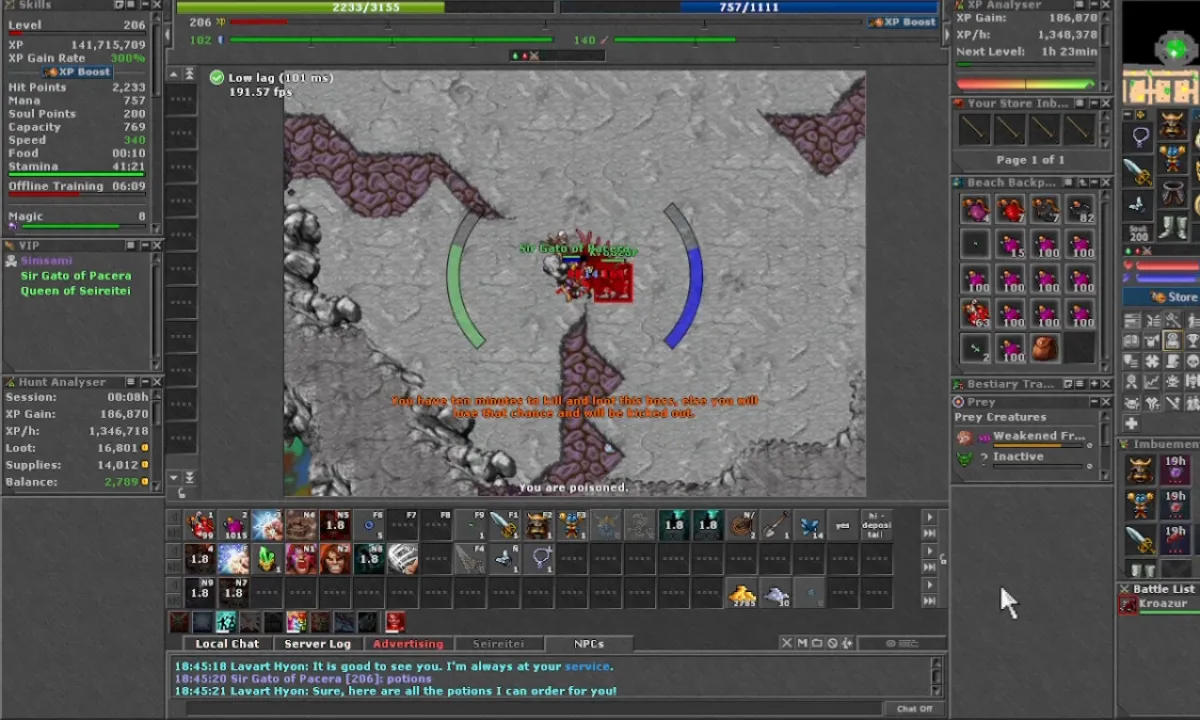Use the potion hotkey showing 1015
Viewport: 1200px width, 720px height.
click(x=234, y=525)
